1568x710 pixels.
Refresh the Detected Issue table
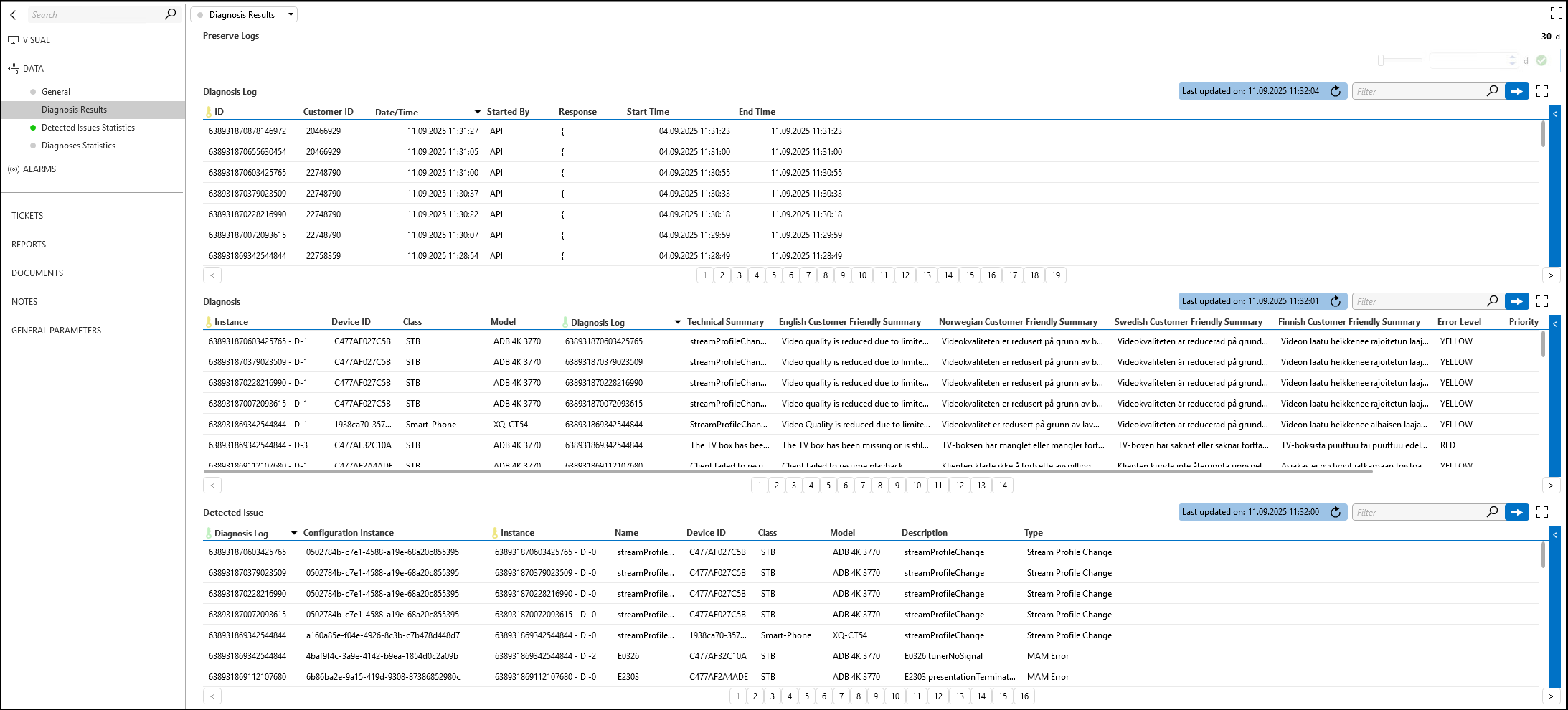[x=1336, y=512]
